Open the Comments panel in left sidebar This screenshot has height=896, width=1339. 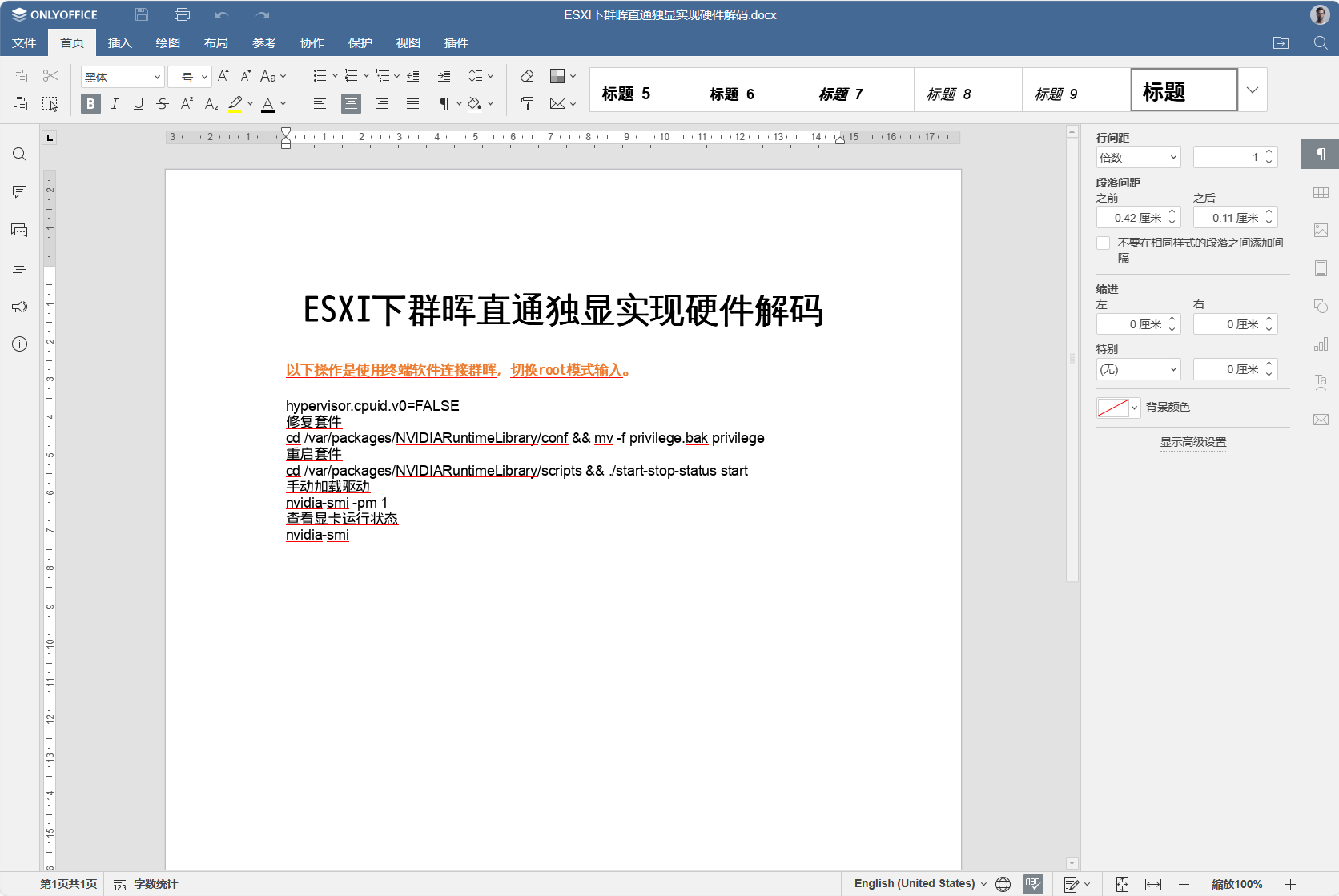19,192
